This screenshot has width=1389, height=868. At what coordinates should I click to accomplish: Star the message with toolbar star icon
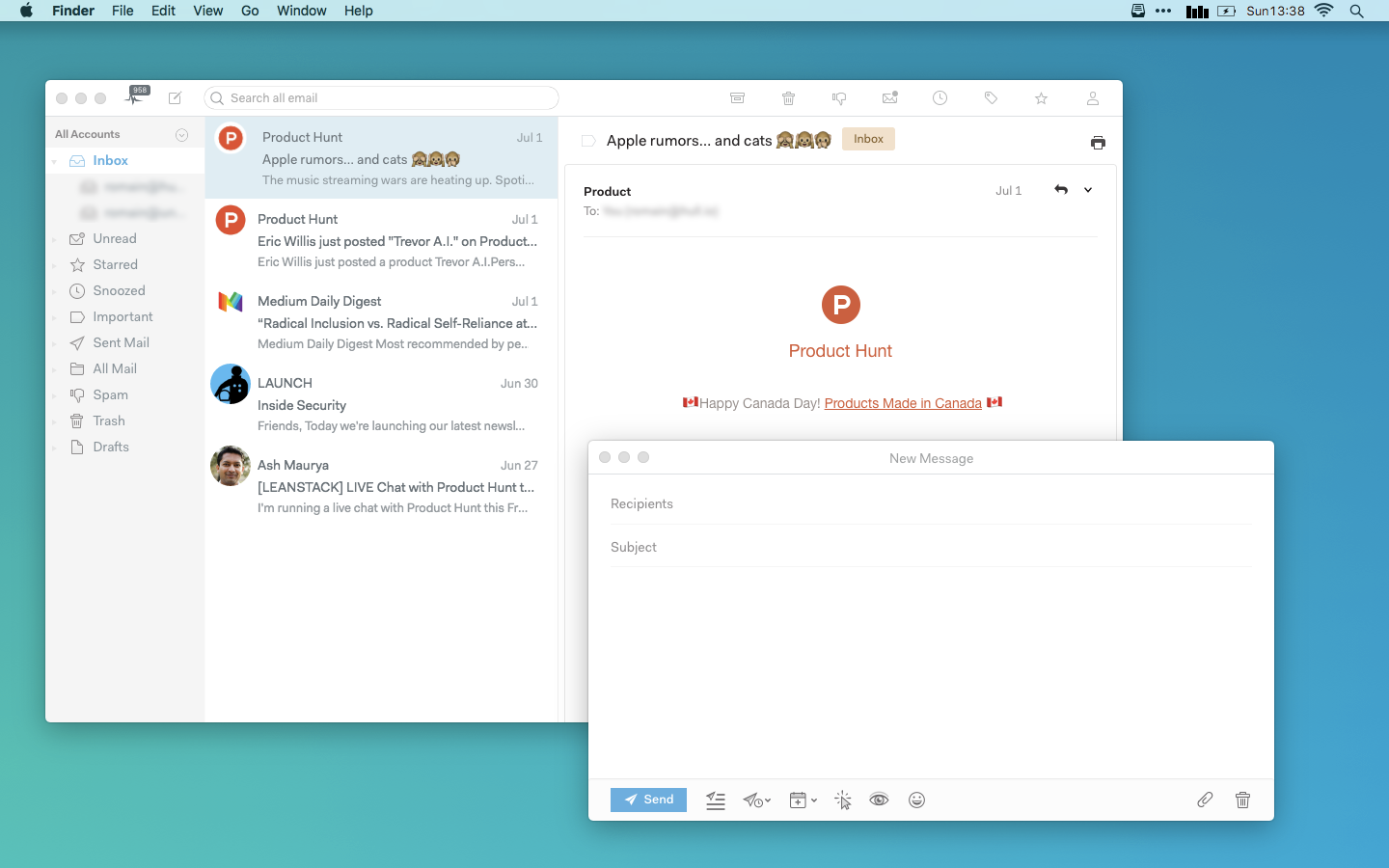point(1041,97)
